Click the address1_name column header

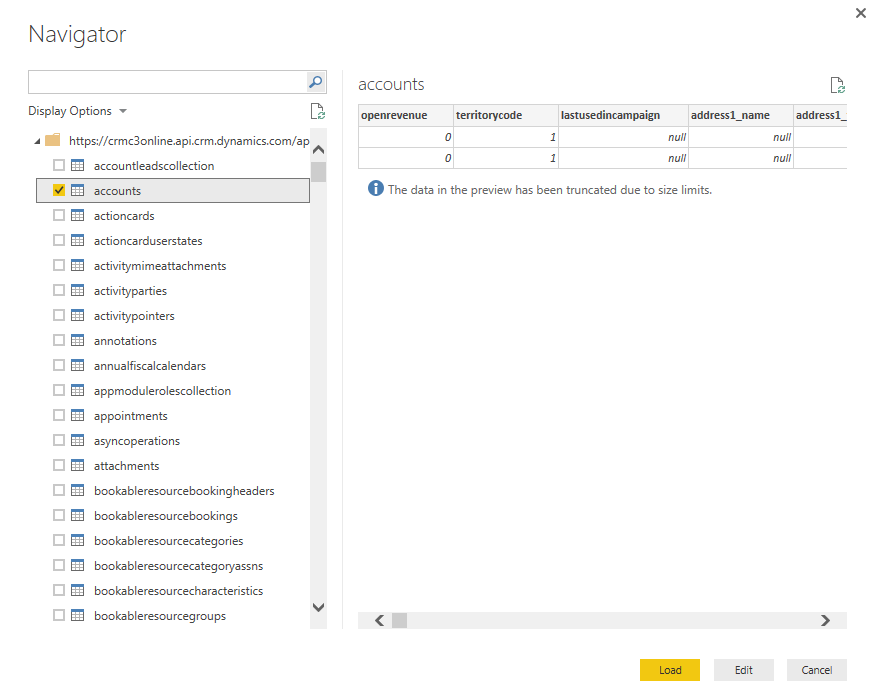tap(741, 116)
